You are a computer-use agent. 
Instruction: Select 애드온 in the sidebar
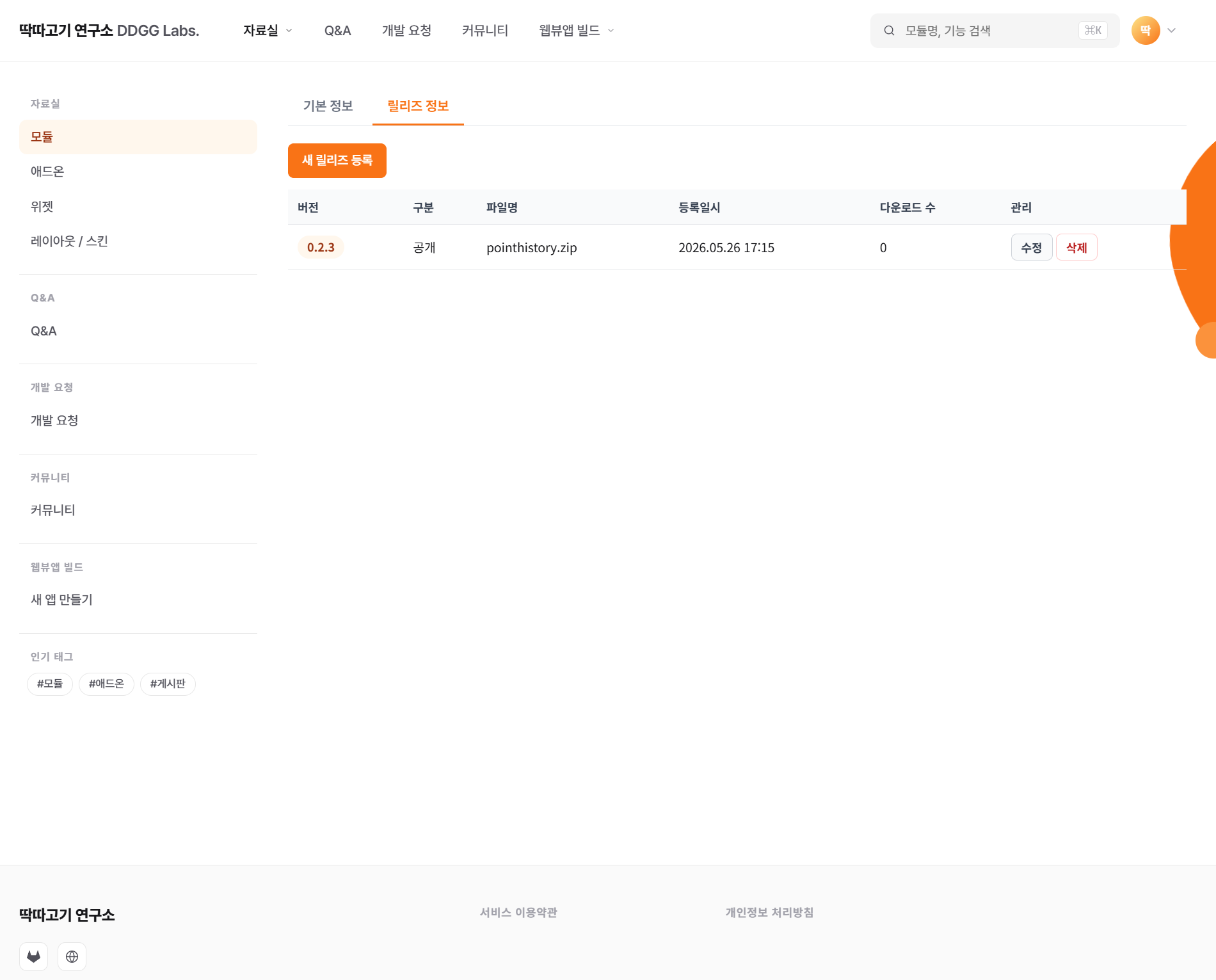tap(138, 172)
